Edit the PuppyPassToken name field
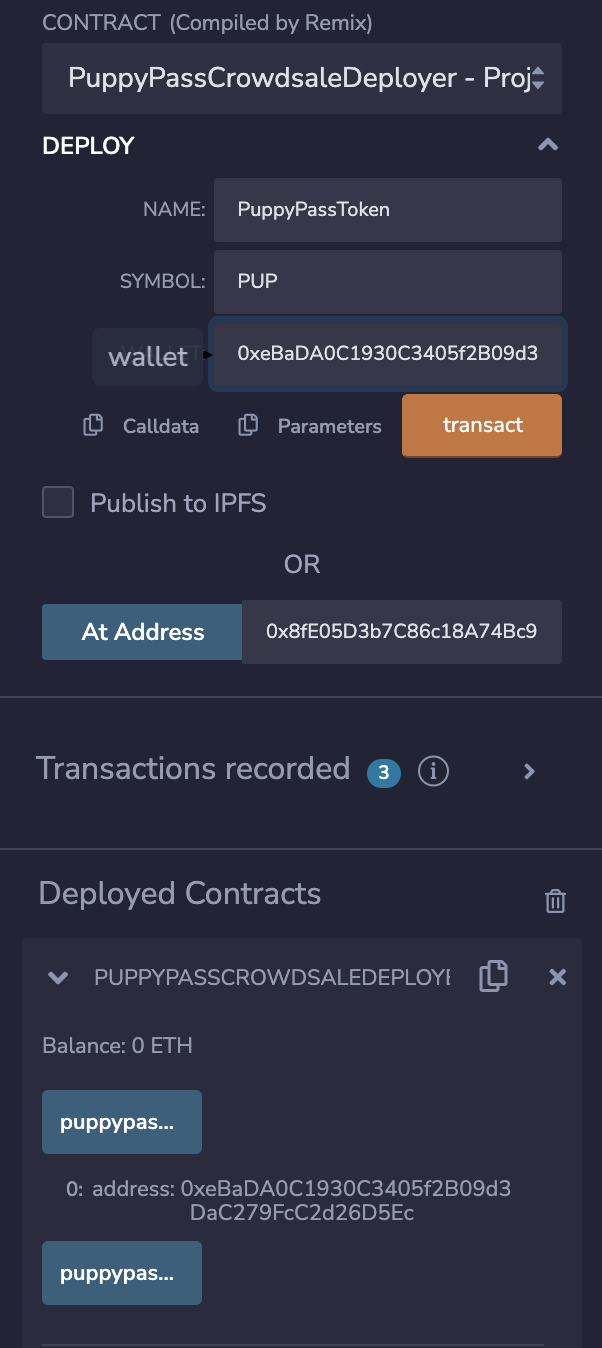This screenshot has width=602, height=1348. click(x=387, y=209)
